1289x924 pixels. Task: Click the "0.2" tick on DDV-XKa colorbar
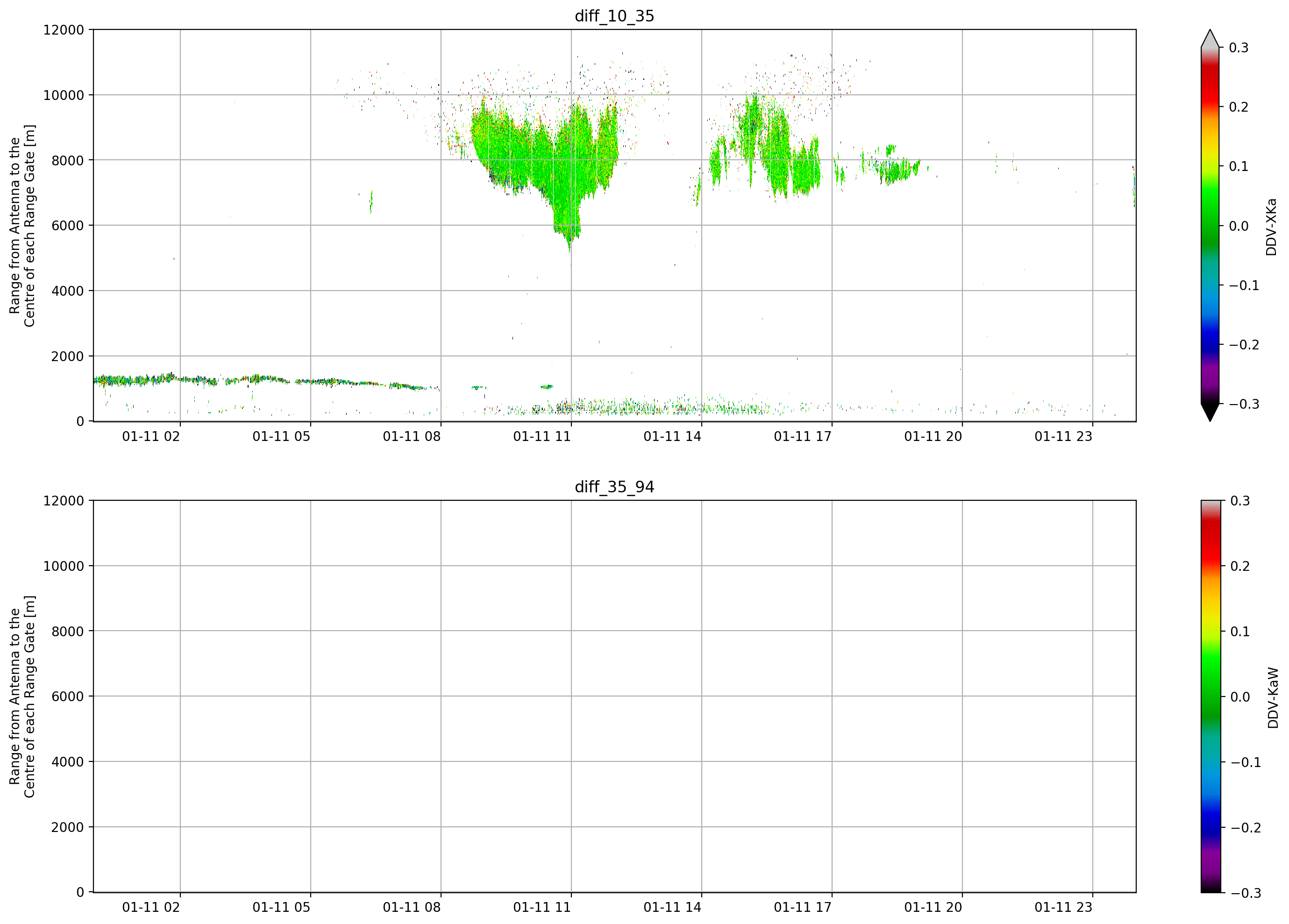click(x=1239, y=107)
